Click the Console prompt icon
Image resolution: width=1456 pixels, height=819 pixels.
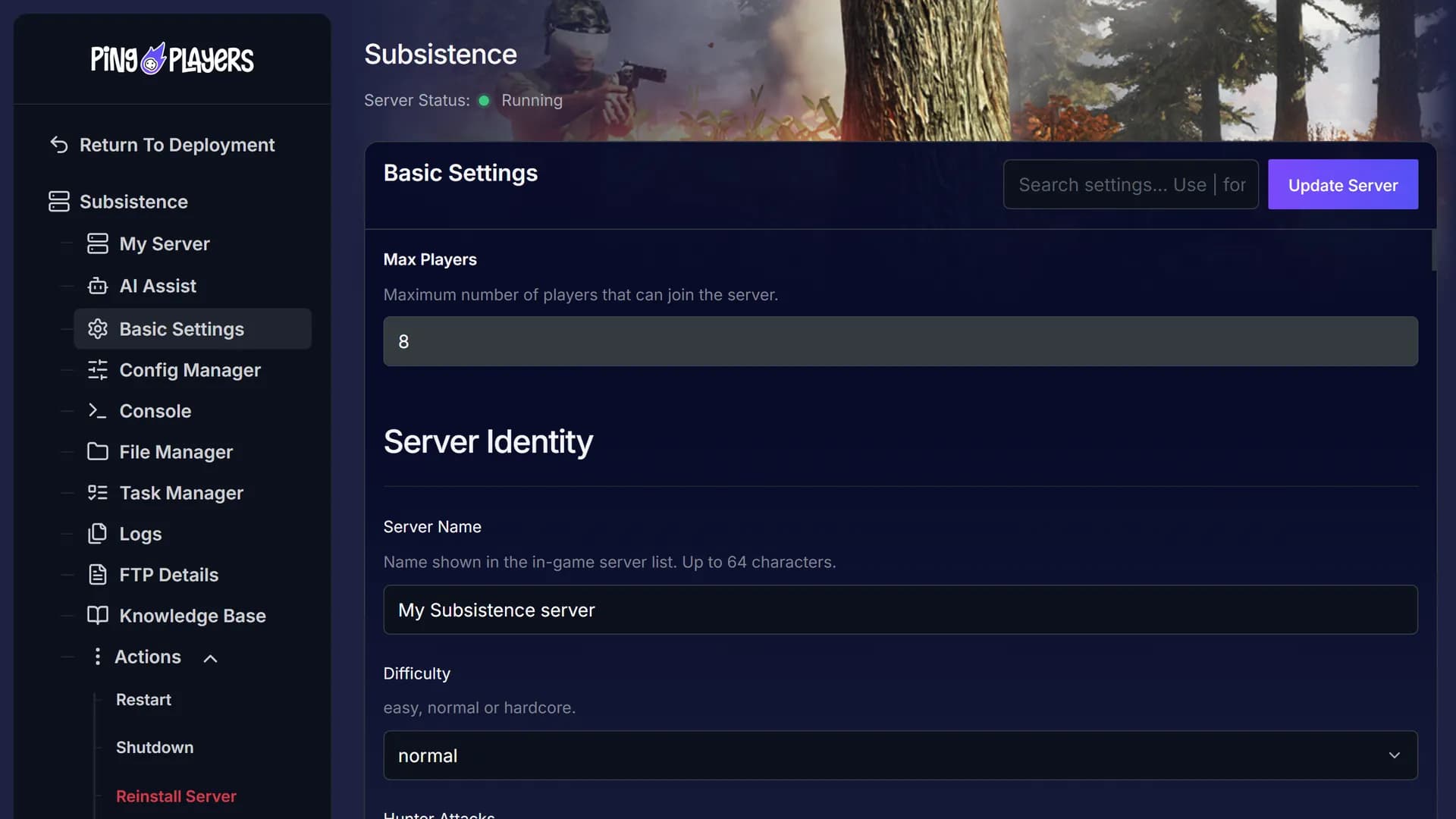pos(98,410)
